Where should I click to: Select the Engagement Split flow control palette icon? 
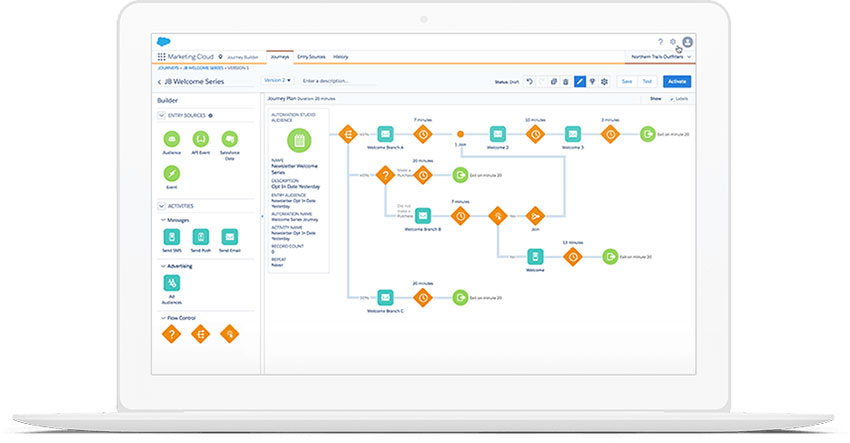tap(230, 334)
